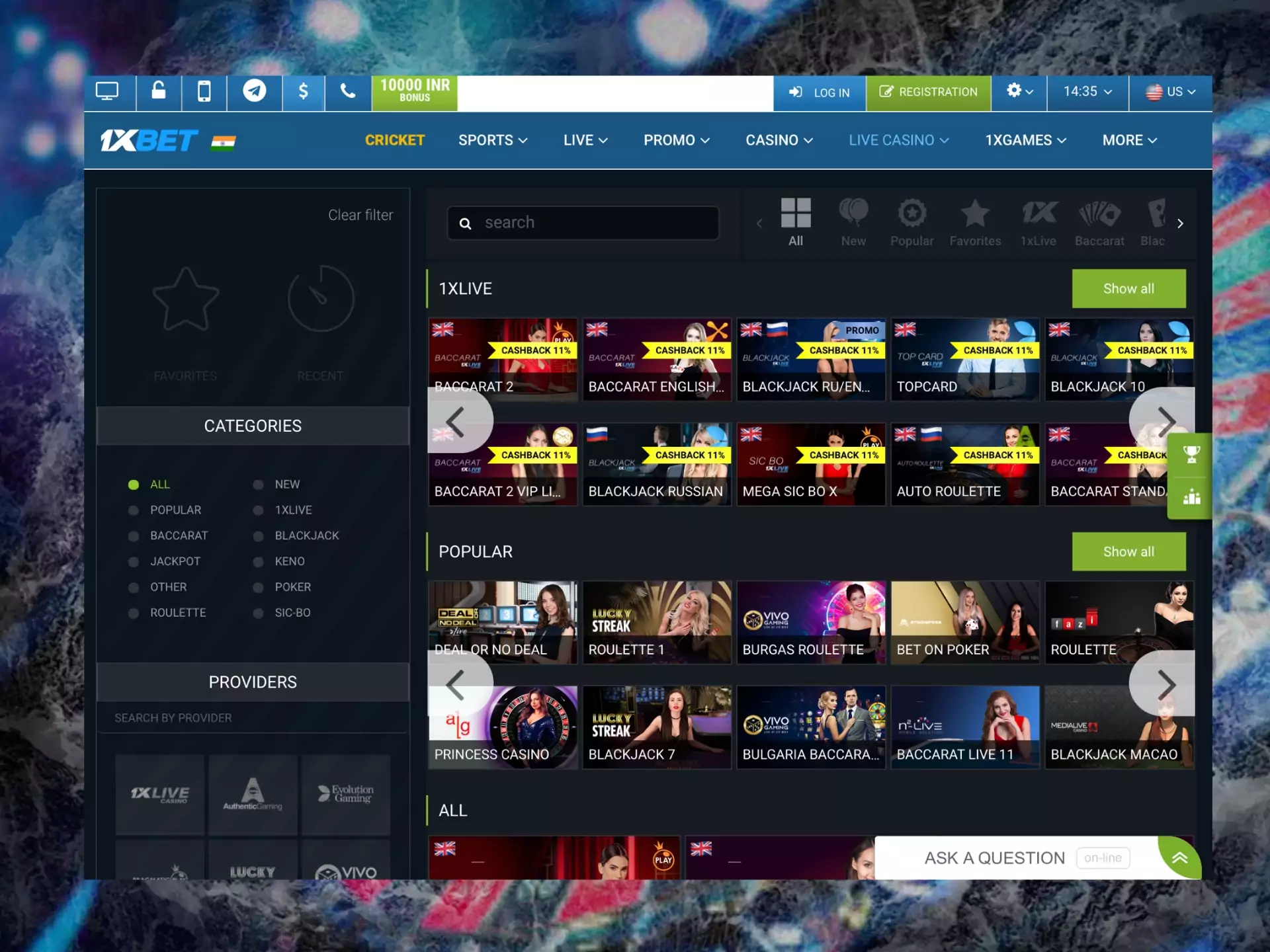Select the NEW category radio

pyautogui.click(x=259, y=485)
